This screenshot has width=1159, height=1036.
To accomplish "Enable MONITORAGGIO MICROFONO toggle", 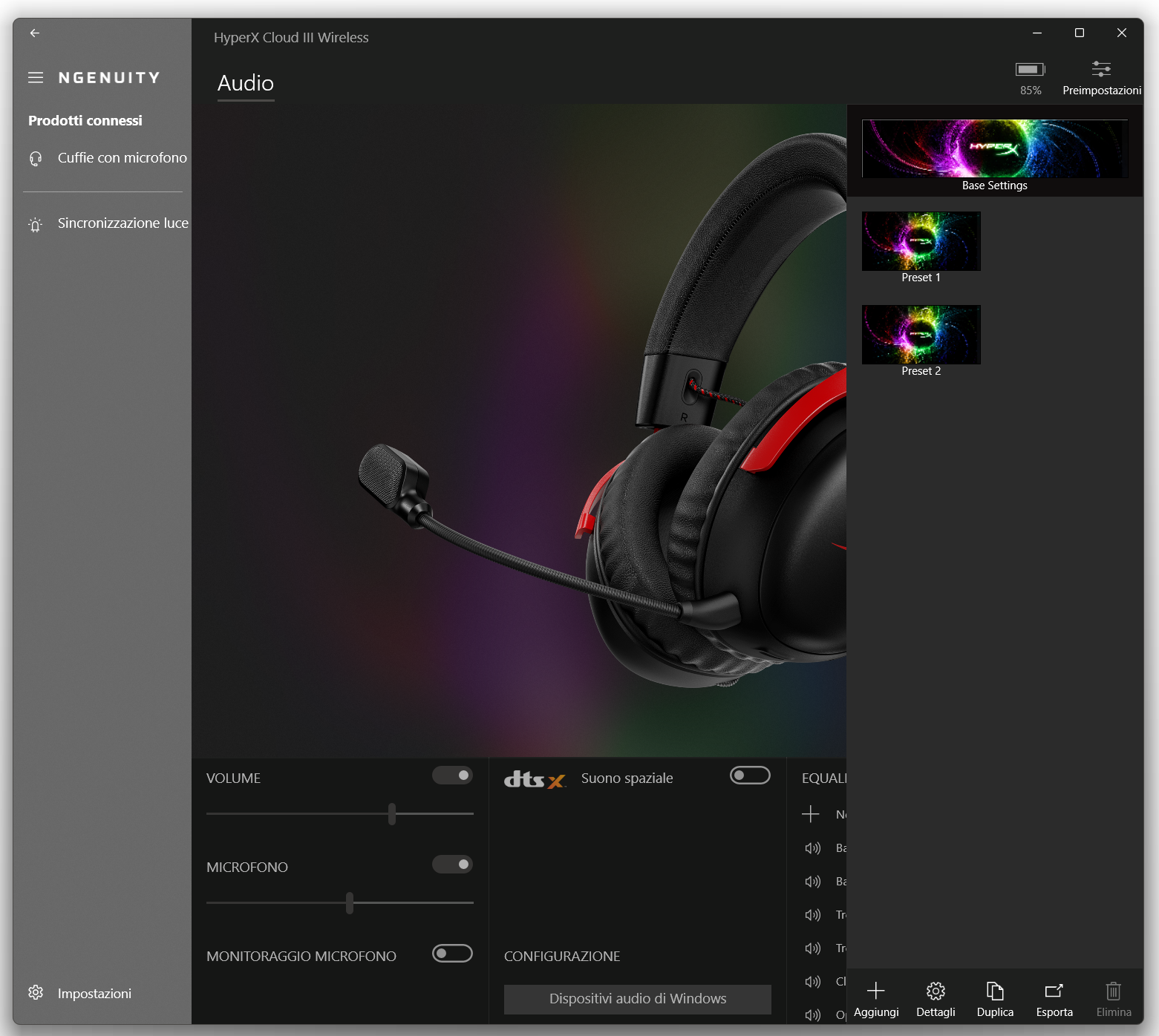I will coord(452,954).
